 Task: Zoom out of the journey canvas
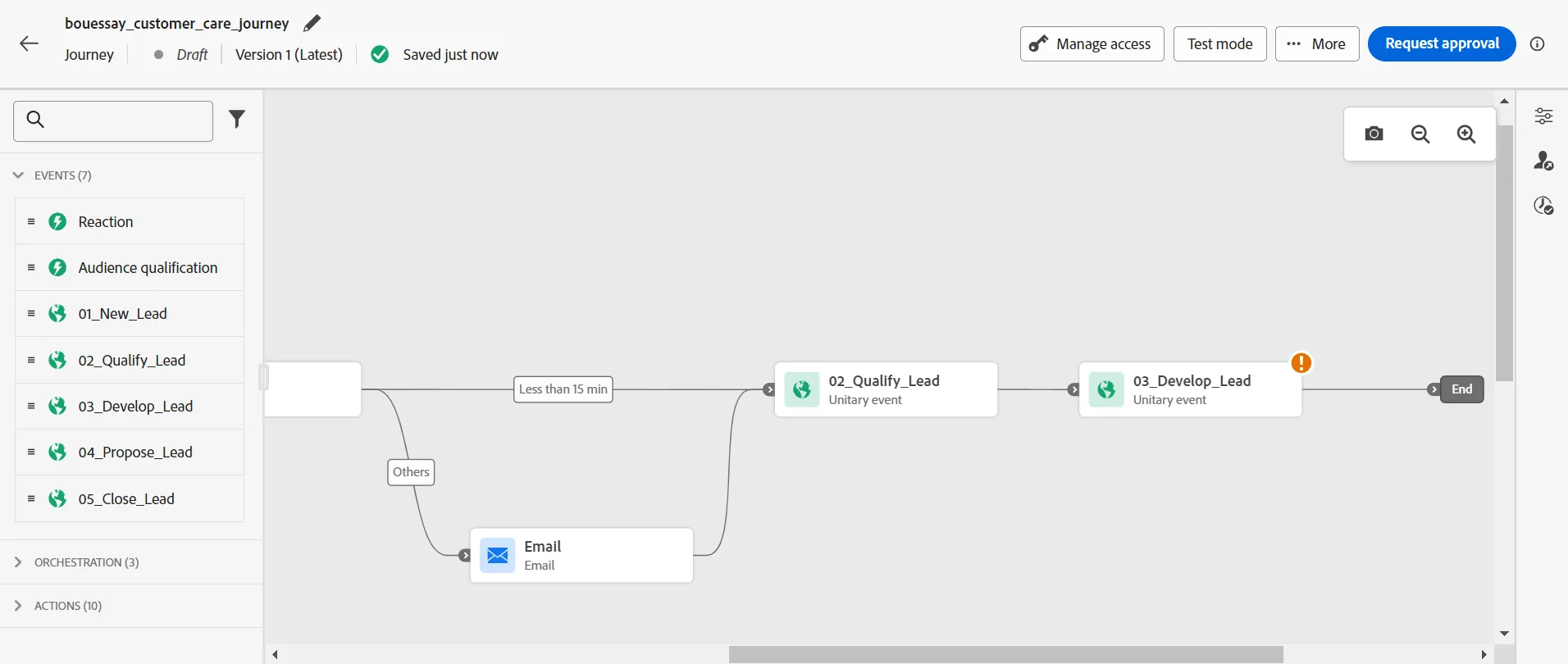(x=1420, y=134)
